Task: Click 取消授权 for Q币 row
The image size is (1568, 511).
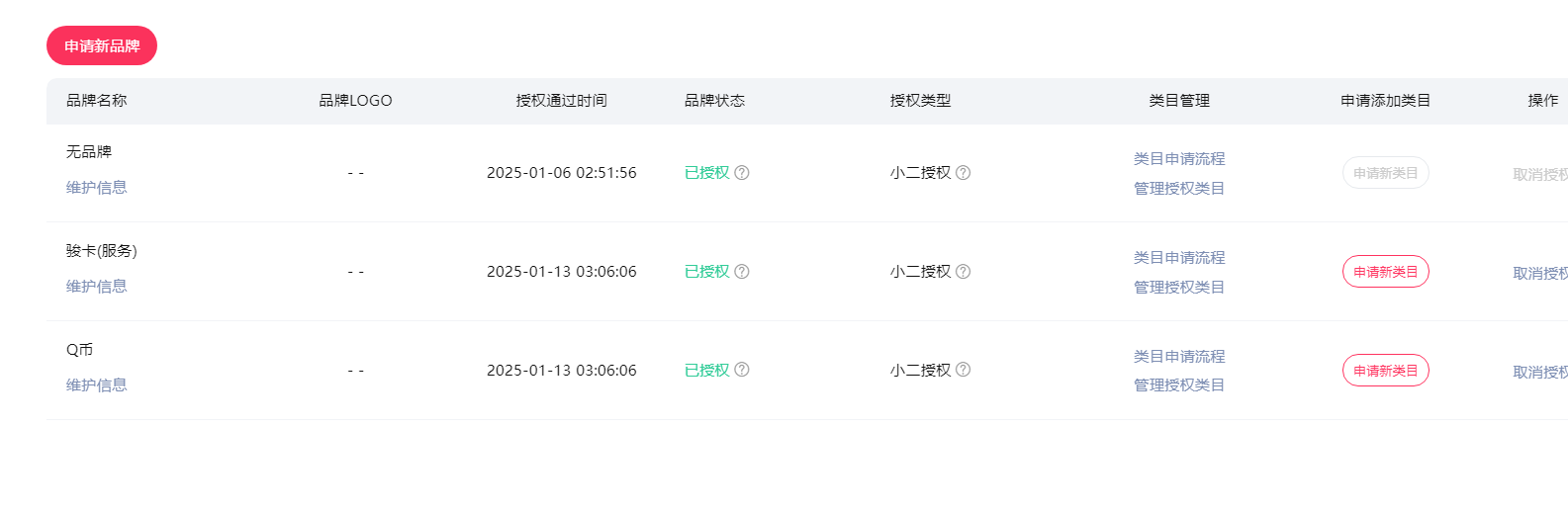Action: pyautogui.click(x=1540, y=372)
